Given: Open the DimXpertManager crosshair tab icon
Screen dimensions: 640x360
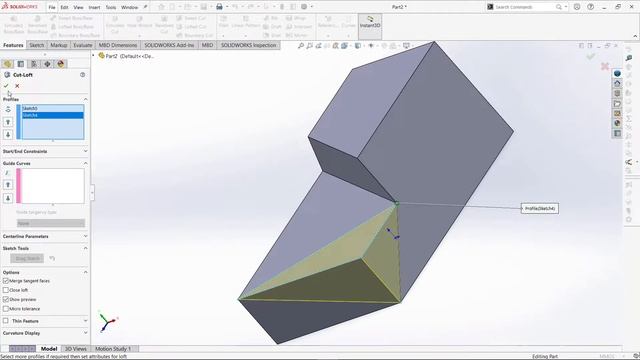Looking at the screenshot, I should click(x=47, y=64).
